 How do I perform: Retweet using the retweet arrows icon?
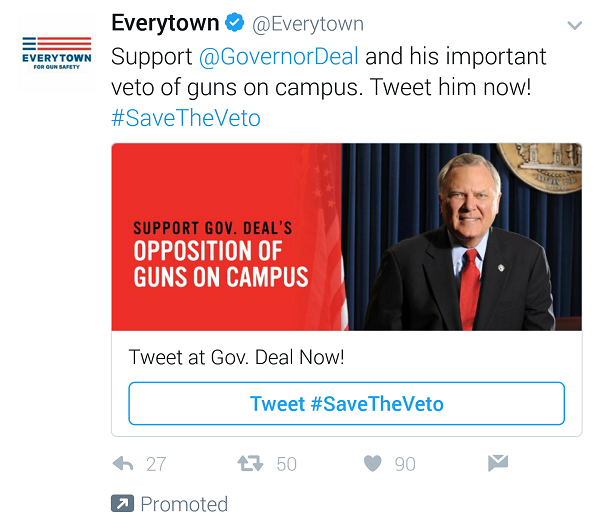pos(249,464)
